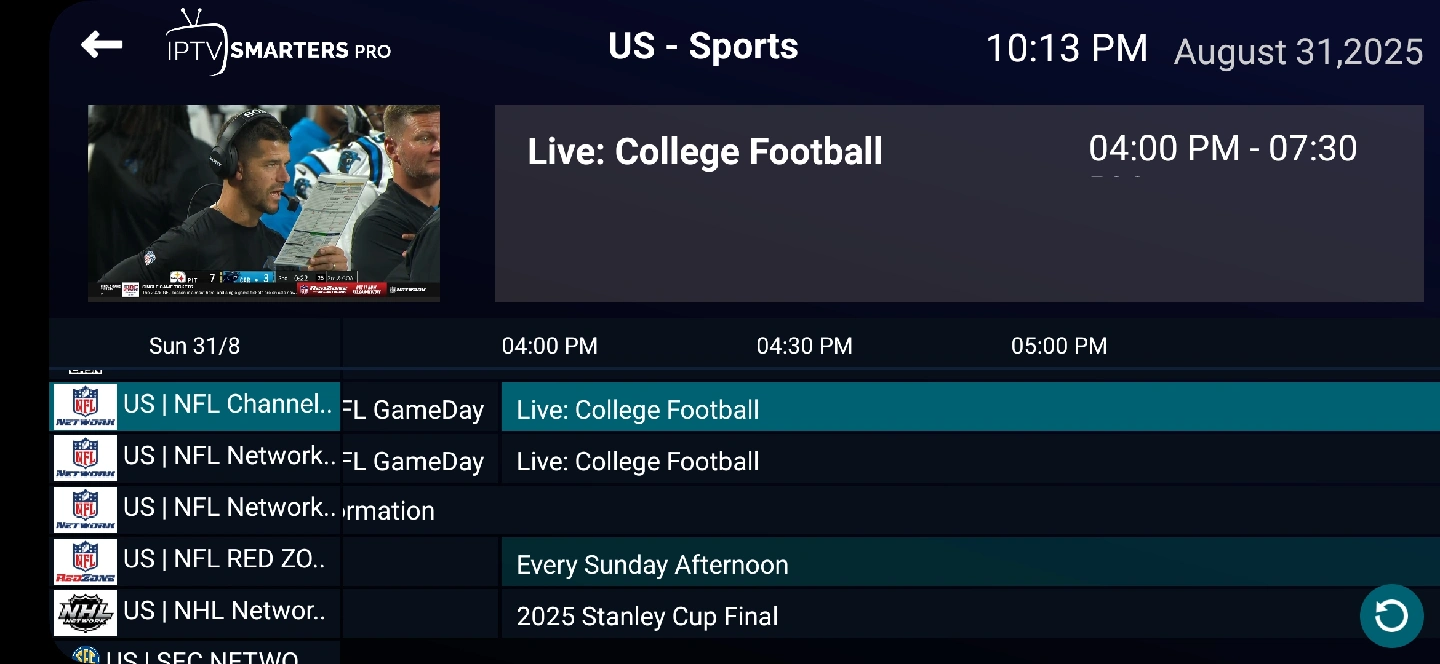Image resolution: width=1440 pixels, height=664 pixels.
Task: Select US | NHL Networ.. channel row
Action: (226, 611)
